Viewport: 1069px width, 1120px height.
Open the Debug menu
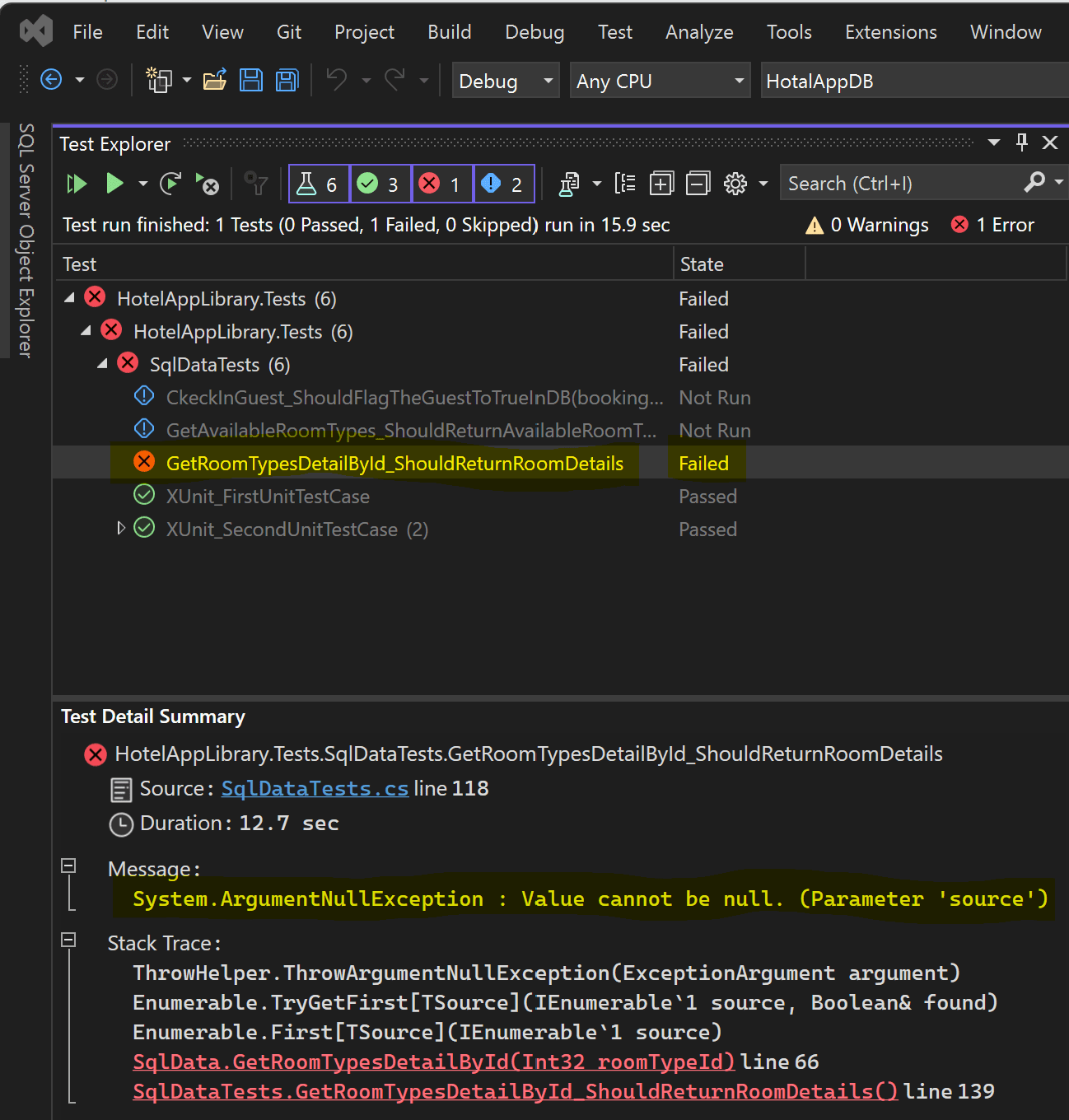point(534,32)
